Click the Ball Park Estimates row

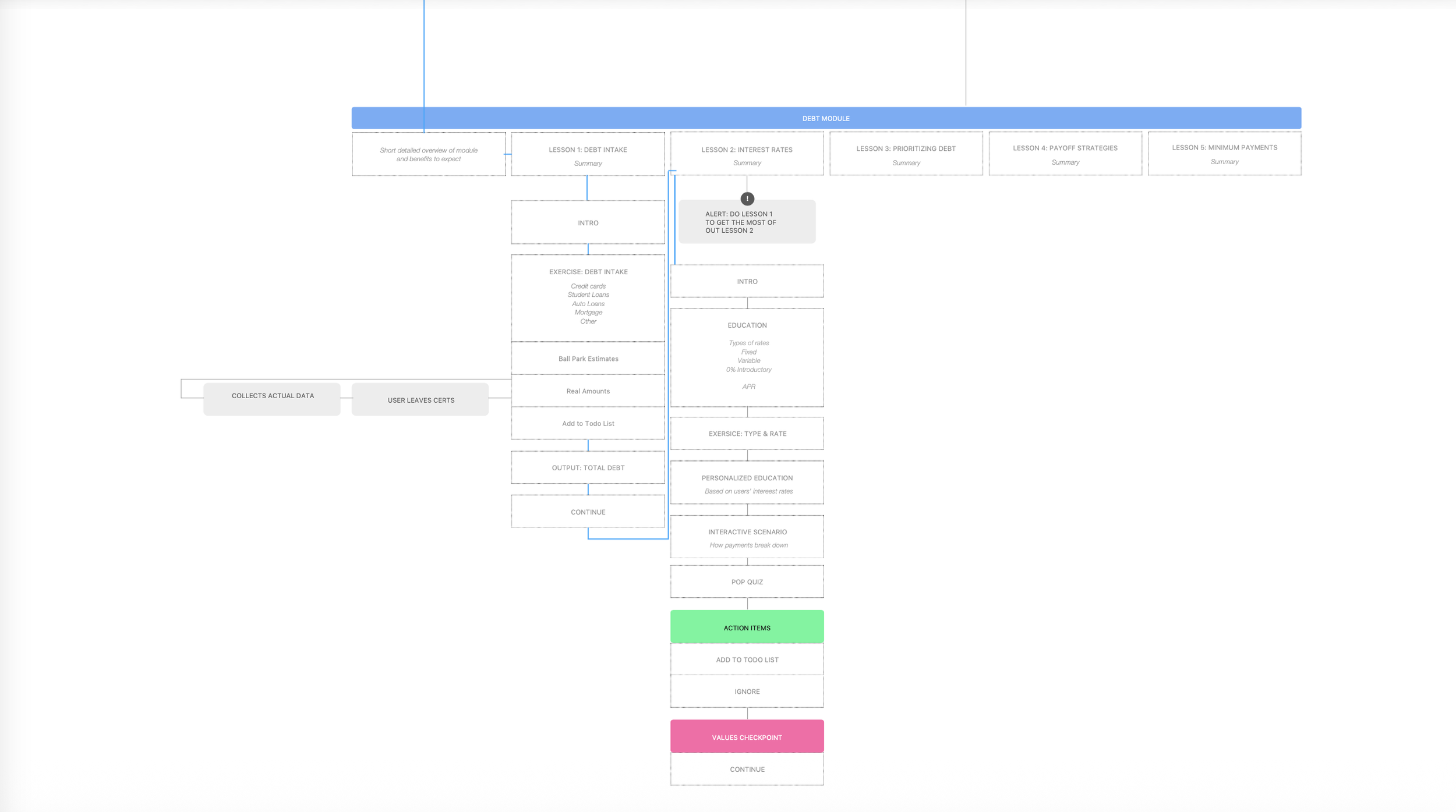pos(588,359)
